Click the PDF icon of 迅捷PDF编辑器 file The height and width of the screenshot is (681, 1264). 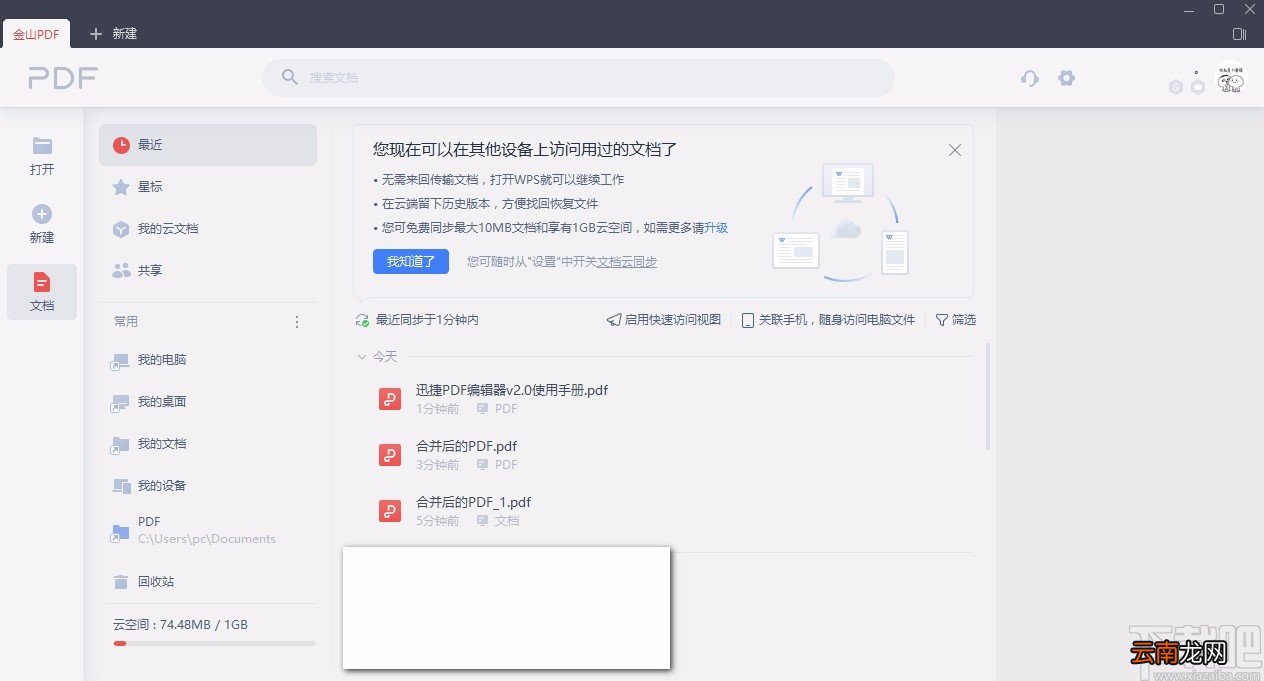point(390,399)
